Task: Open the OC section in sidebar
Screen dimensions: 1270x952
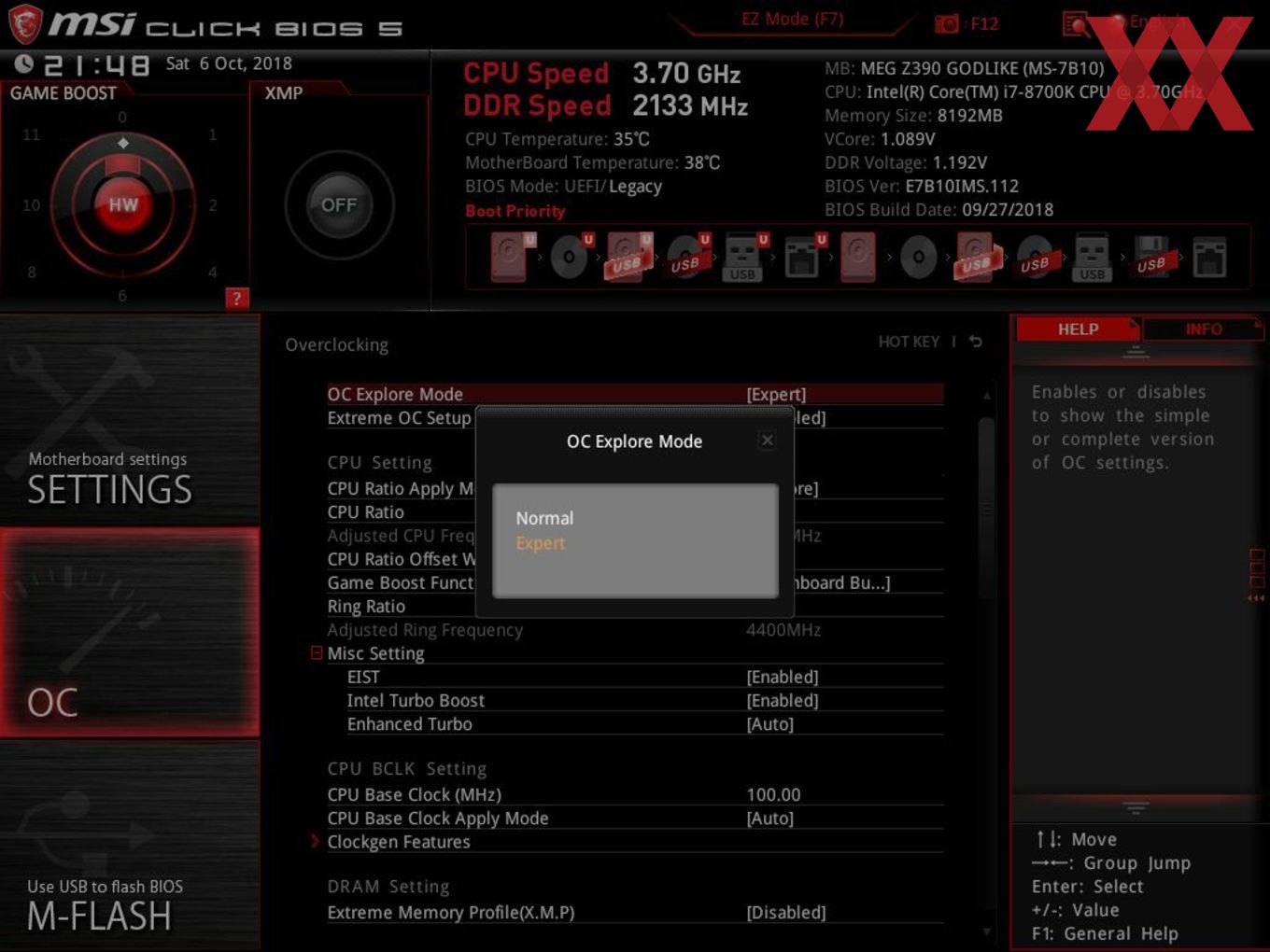Action: [x=130, y=632]
